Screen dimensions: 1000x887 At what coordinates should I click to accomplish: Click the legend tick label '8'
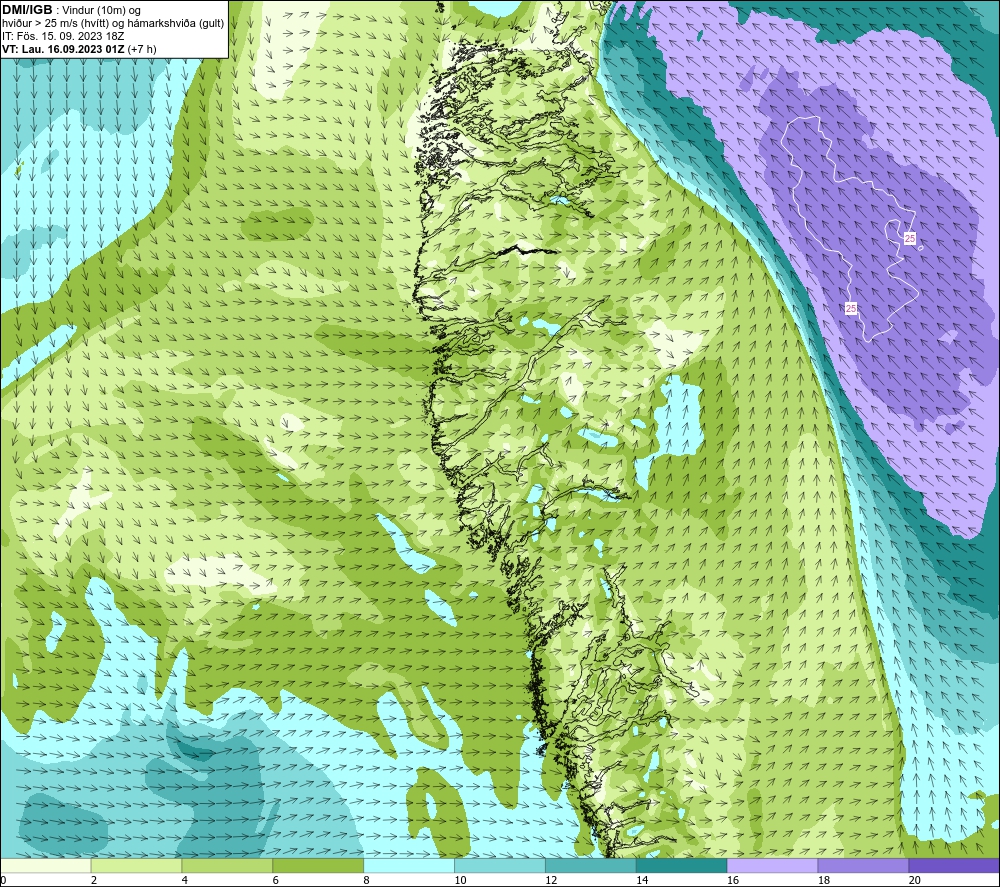point(367,880)
